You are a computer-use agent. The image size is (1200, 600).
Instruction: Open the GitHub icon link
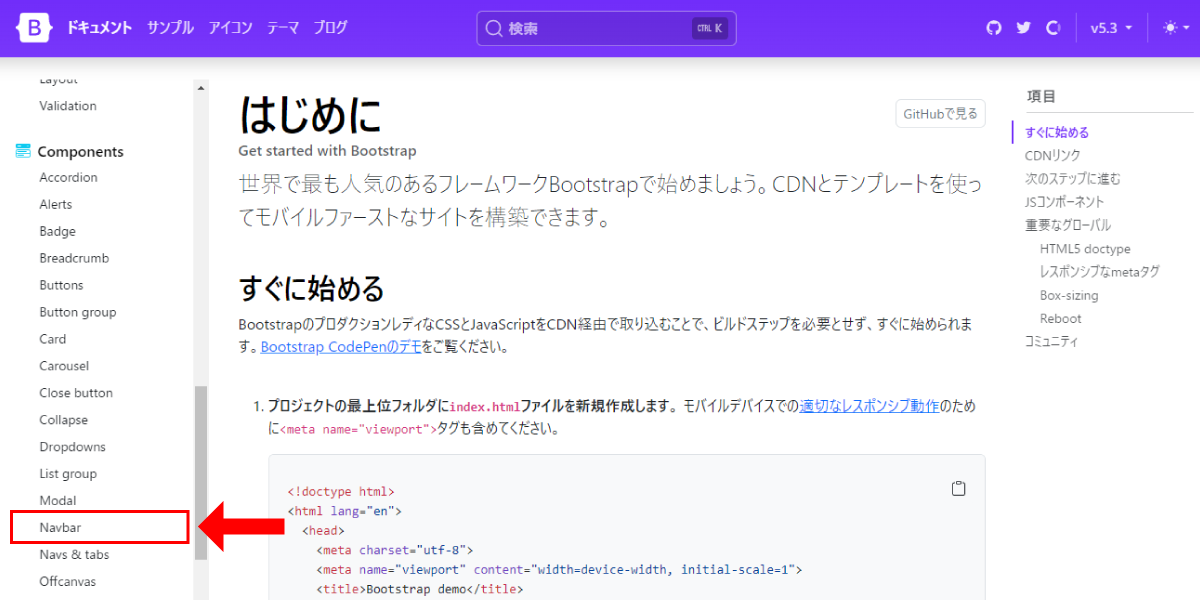pos(994,28)
